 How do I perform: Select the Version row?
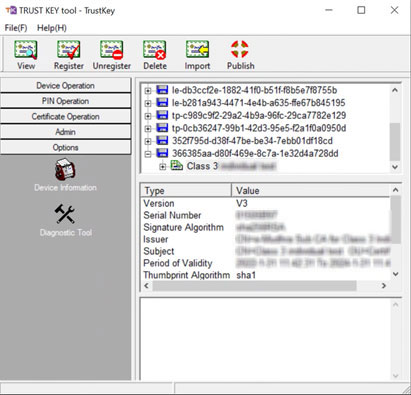click(265, 203)
